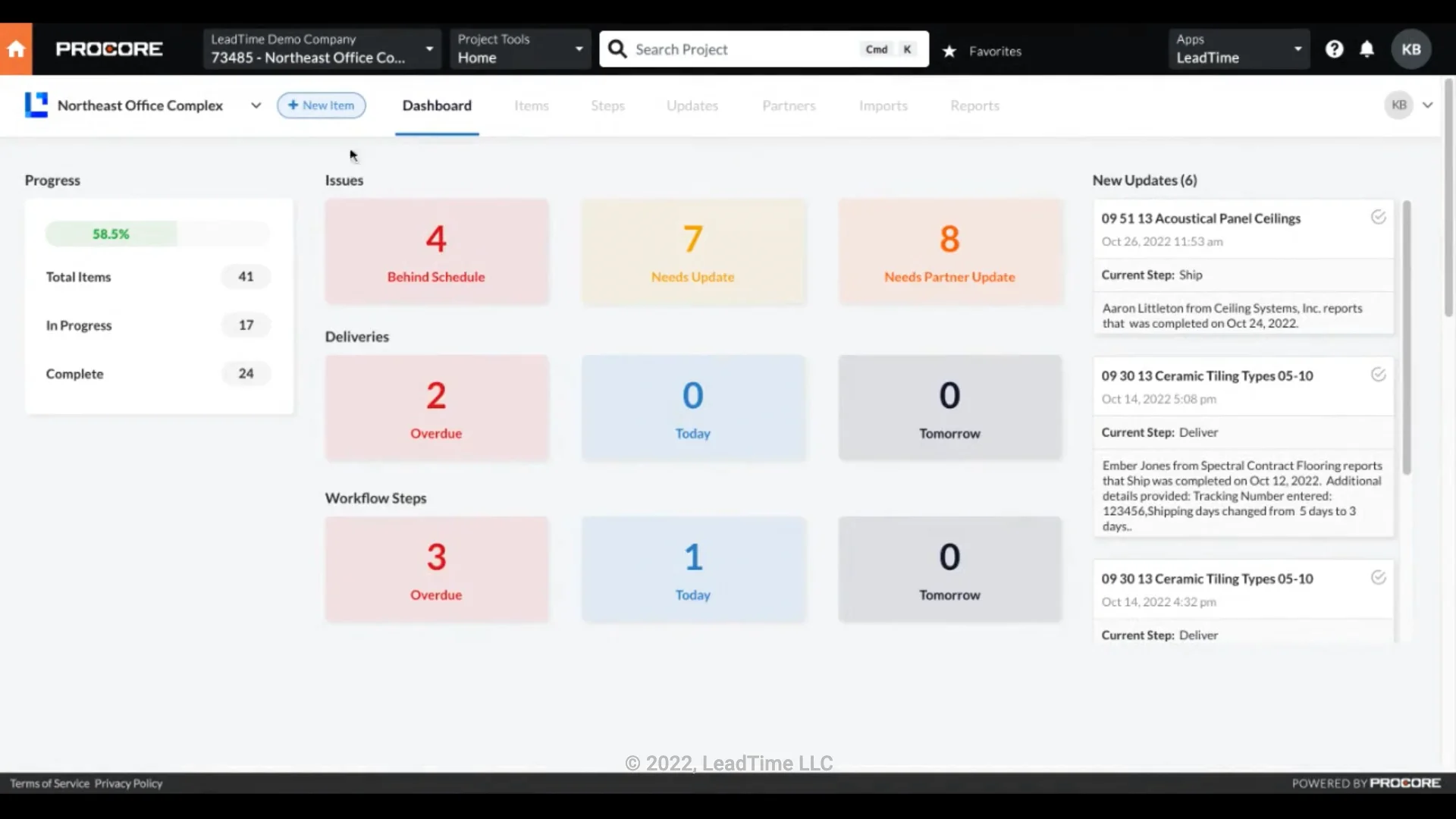The image size is (1456, 819).
Task: Switch to the Imports tab
Action: 883,105
